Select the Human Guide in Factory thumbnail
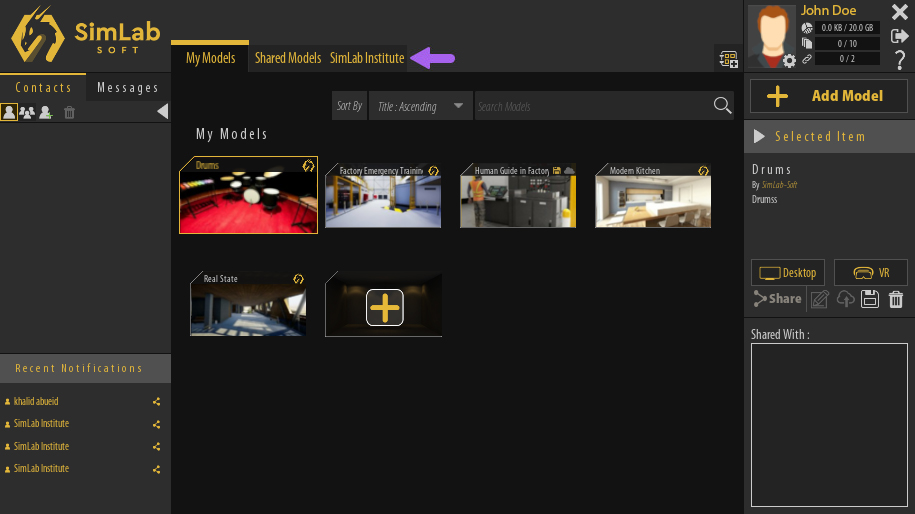The height and width of the screenshot is (514, 915). [x=518, y=195]
